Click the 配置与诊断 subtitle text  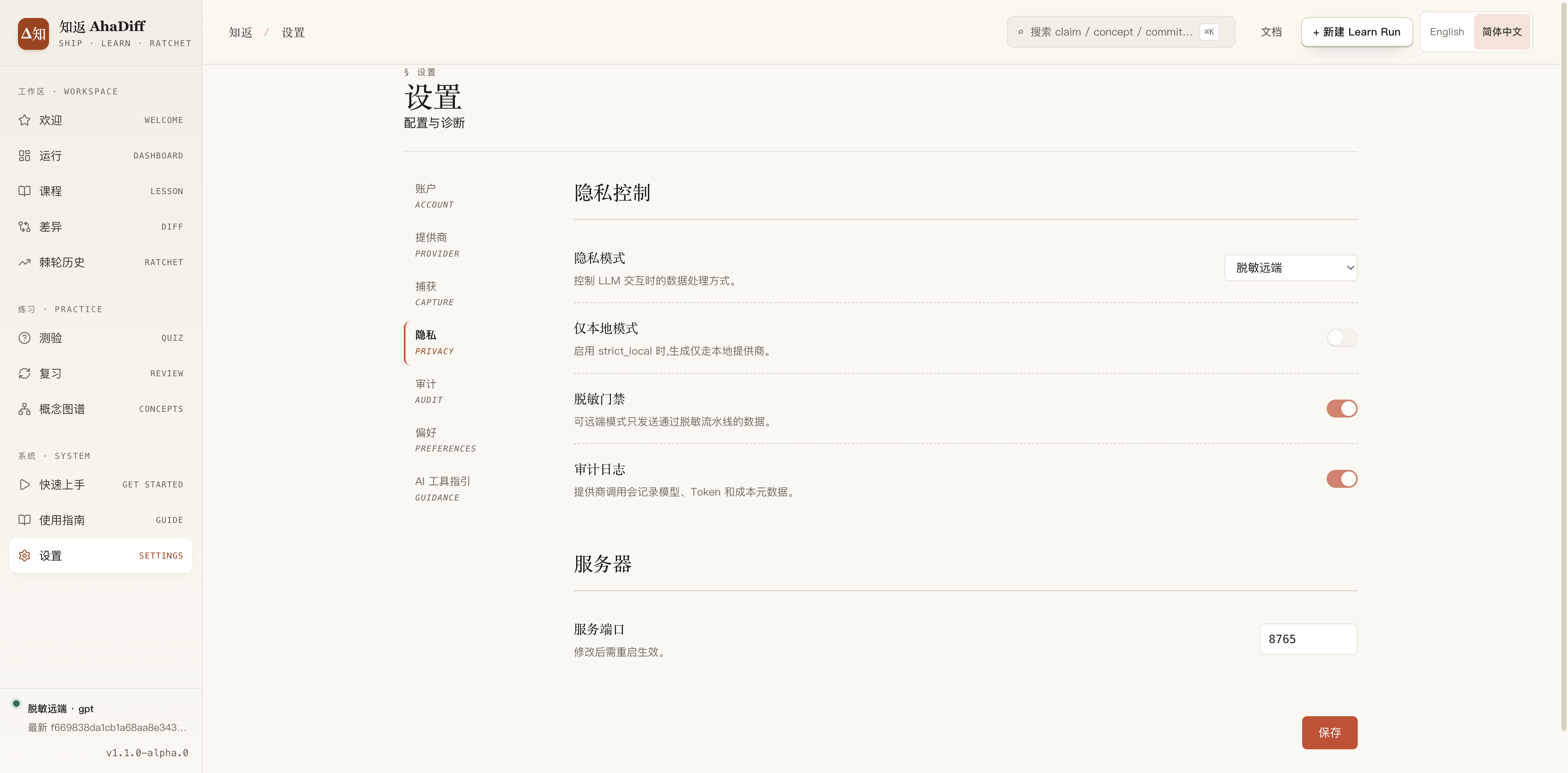click(434, 123)
